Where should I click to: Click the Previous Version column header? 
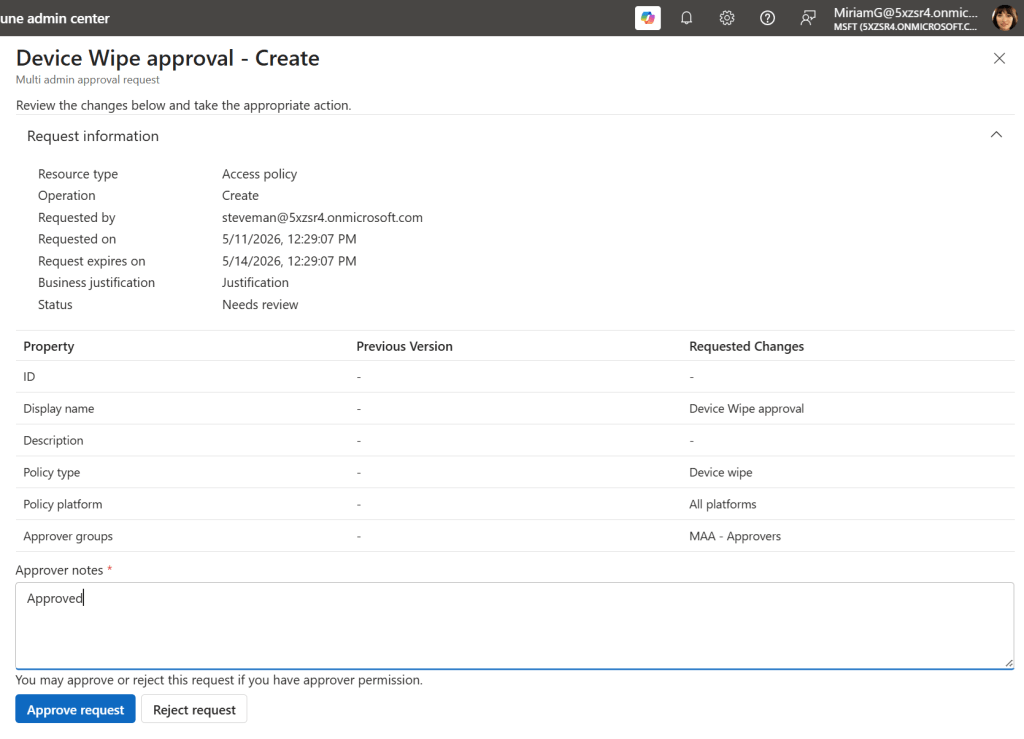point(404,346)
